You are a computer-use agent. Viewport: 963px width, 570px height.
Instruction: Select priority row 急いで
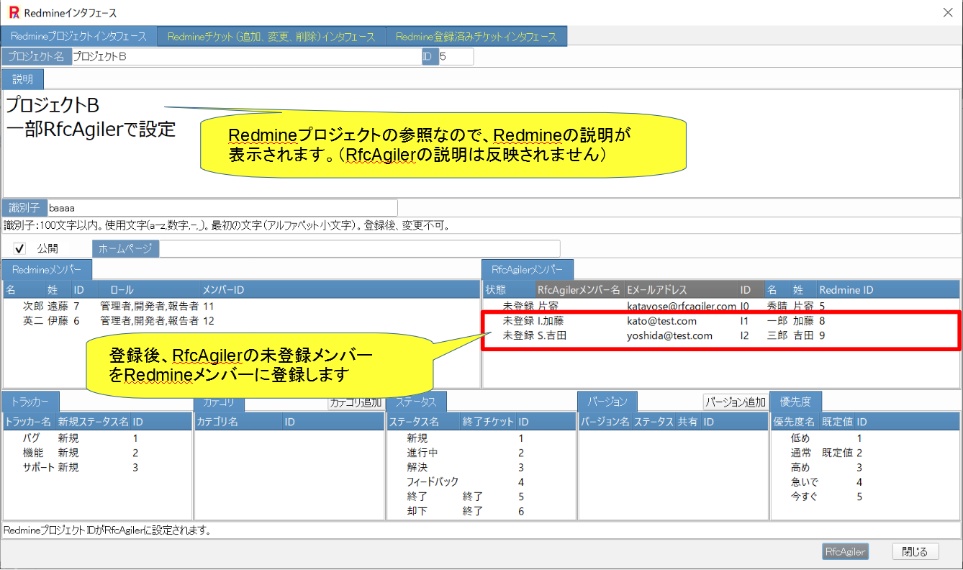[x=865, y=482]
